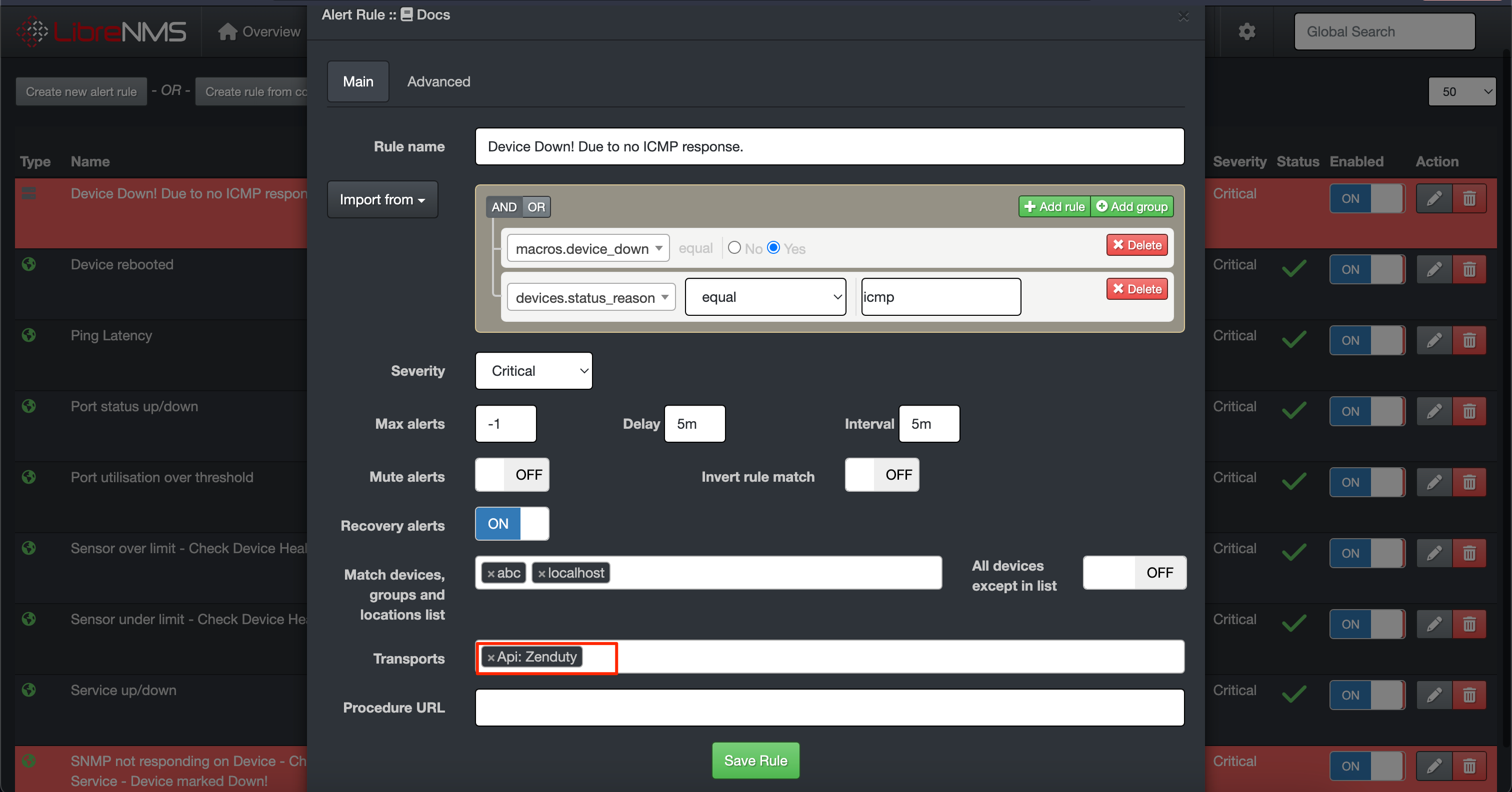Select the OR condition tab
Screen dimensions: 1512x792
click(536, 207)
